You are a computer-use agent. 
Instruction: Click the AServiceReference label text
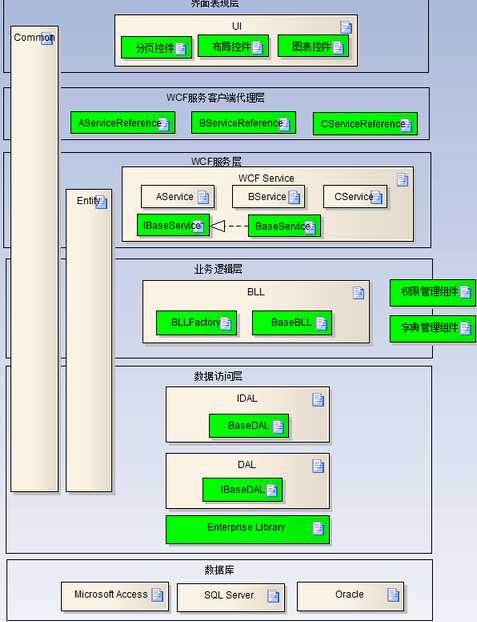click(119, 123)
